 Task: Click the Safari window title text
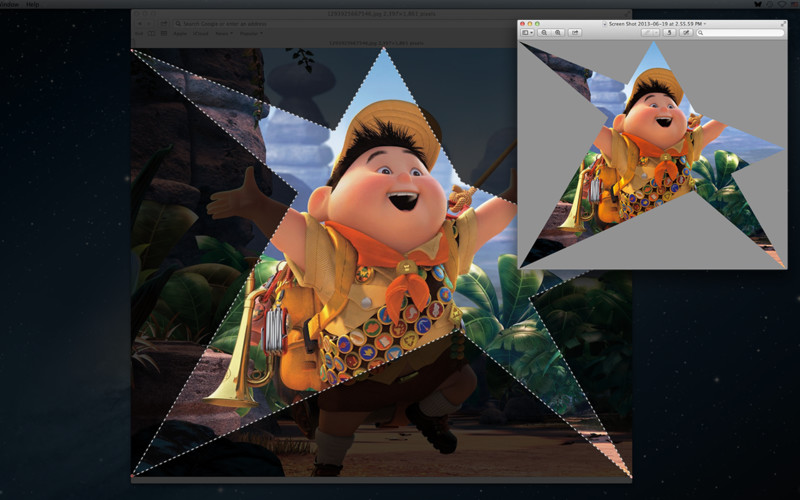tap(381, 14)
